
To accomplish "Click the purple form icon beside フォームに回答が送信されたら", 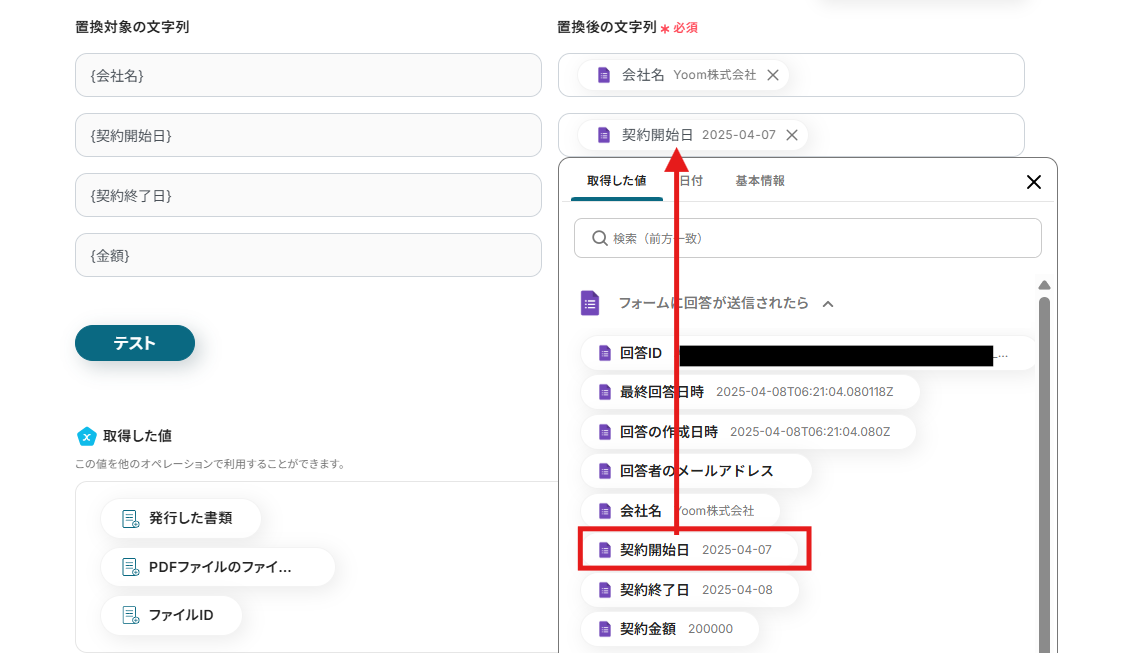I will 590,303.
